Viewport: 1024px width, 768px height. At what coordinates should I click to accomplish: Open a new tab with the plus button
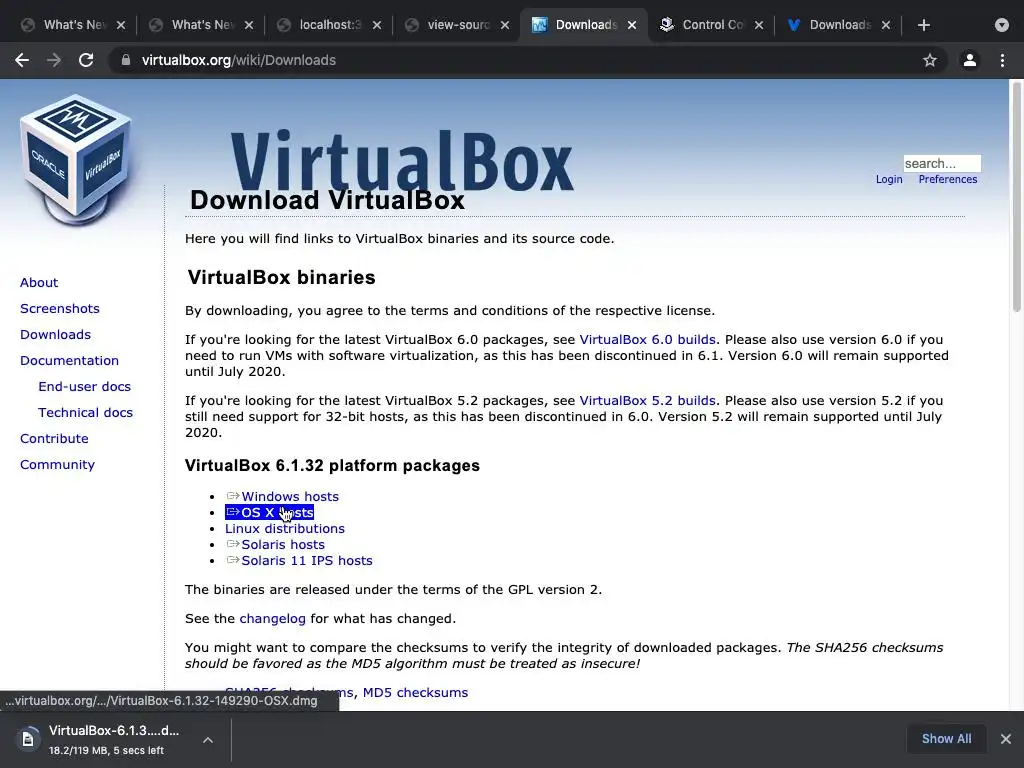(x=923, y=25)
